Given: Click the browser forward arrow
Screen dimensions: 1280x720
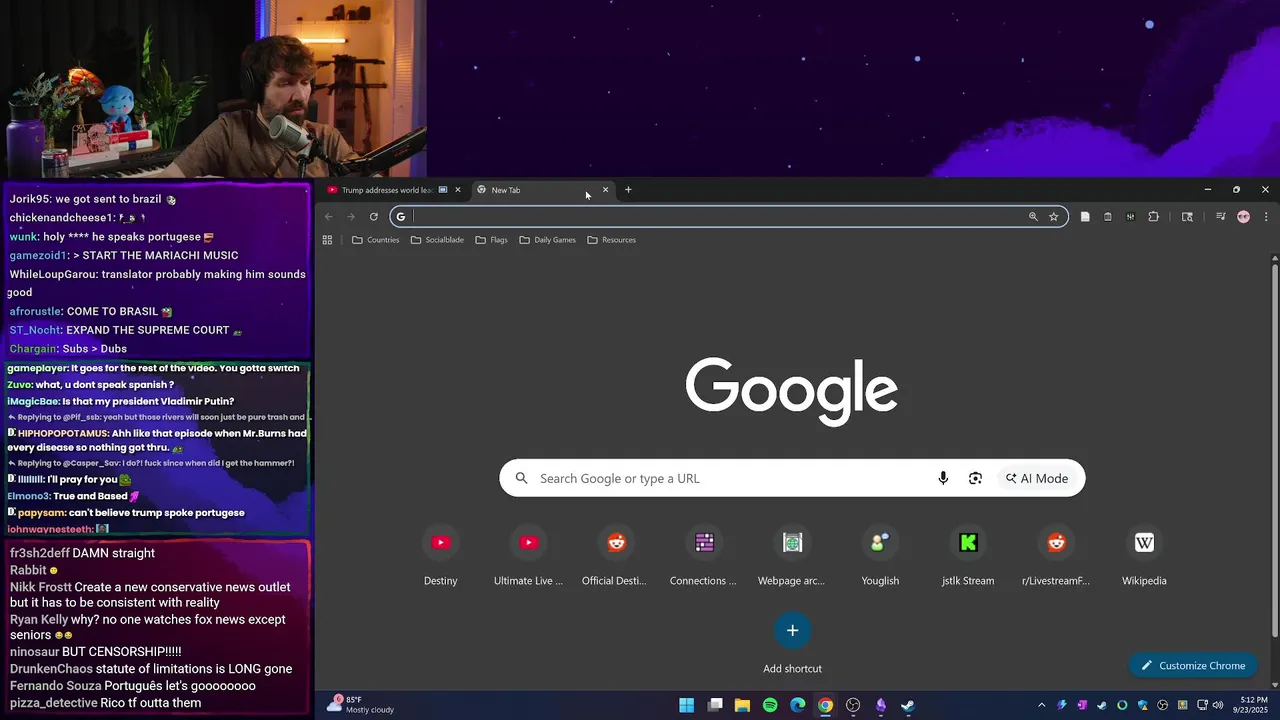Looking at the screenshot, I should (351, 216).
